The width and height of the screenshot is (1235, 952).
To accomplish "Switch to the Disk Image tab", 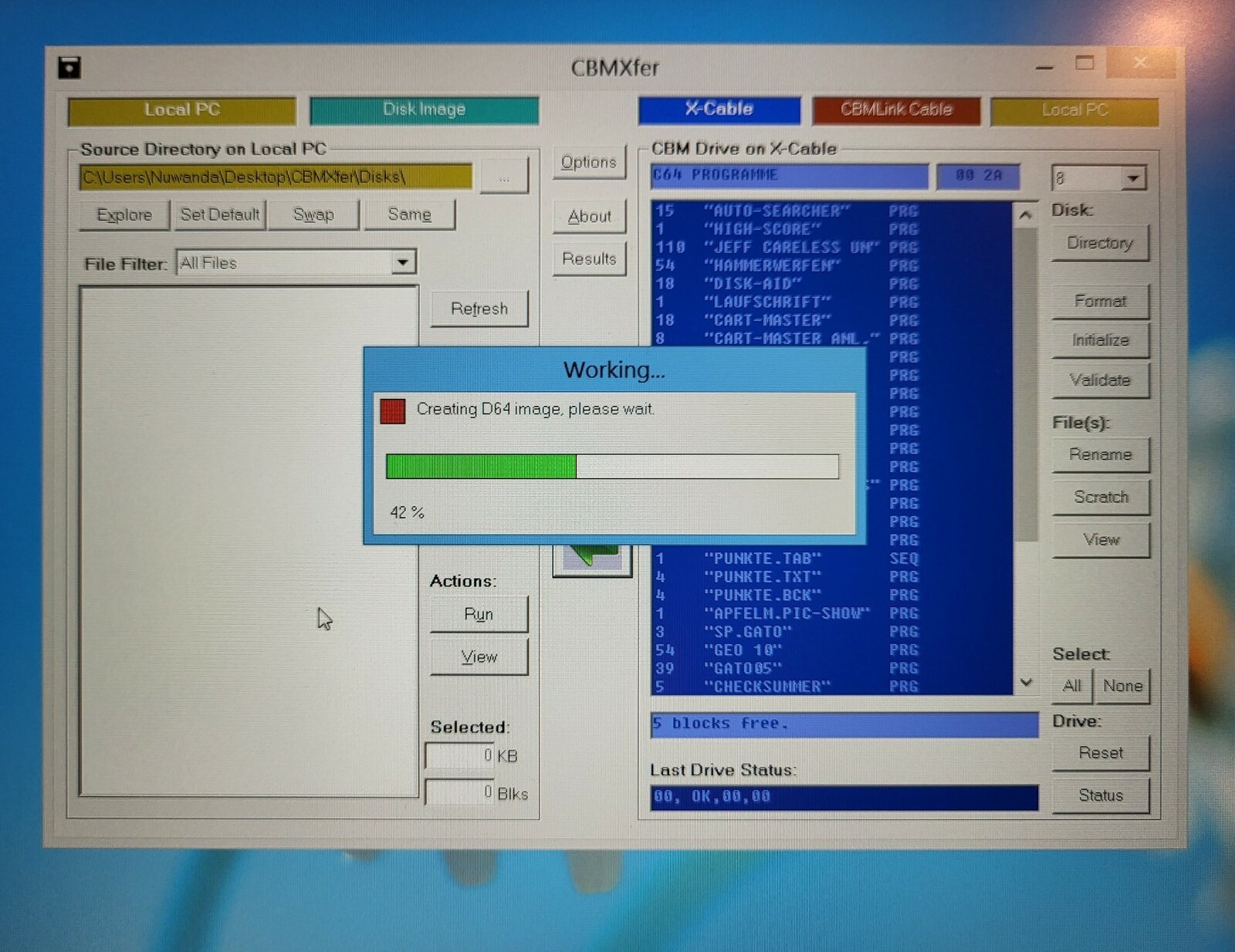I will click(x=424, y=110).
